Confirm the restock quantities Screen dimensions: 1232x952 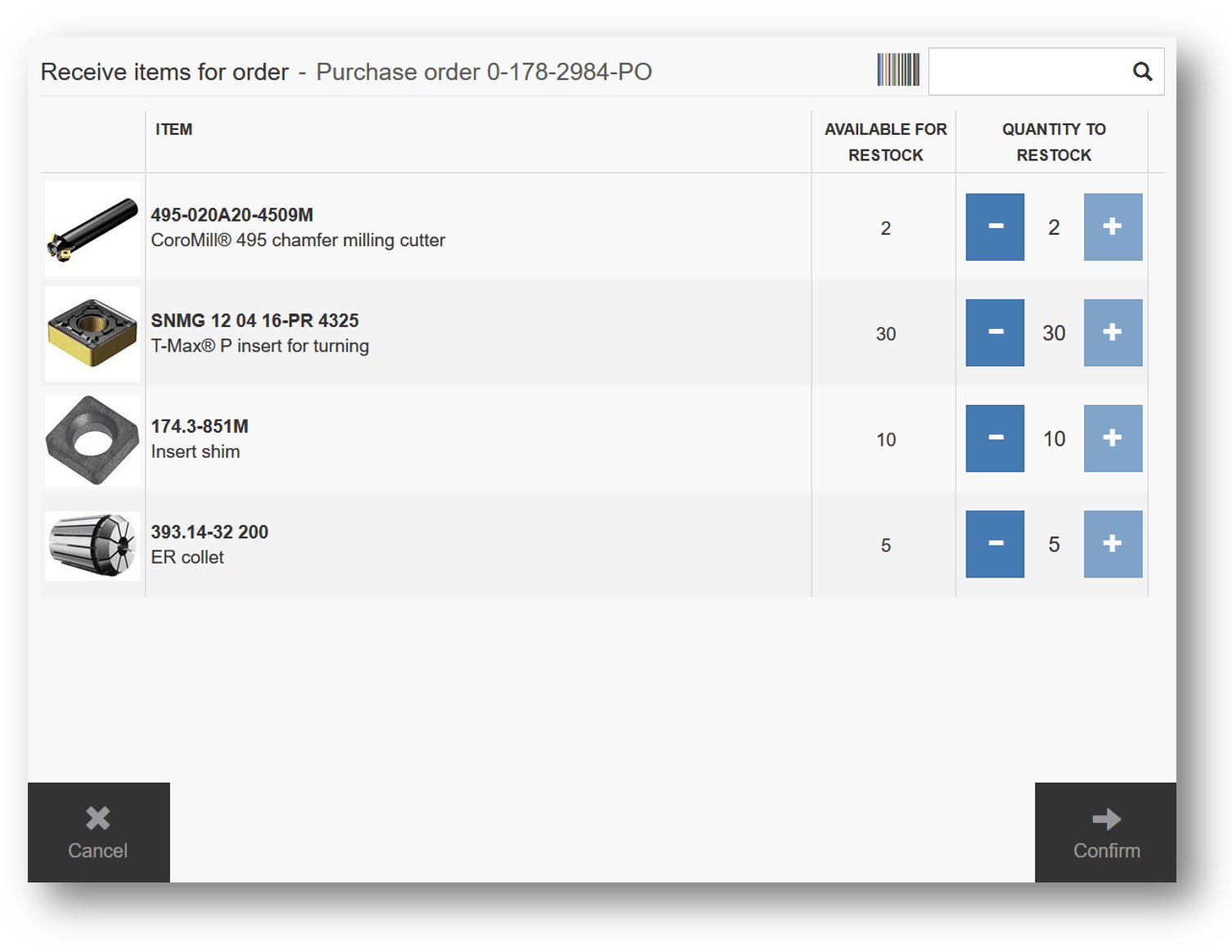tap(1105, 832)
